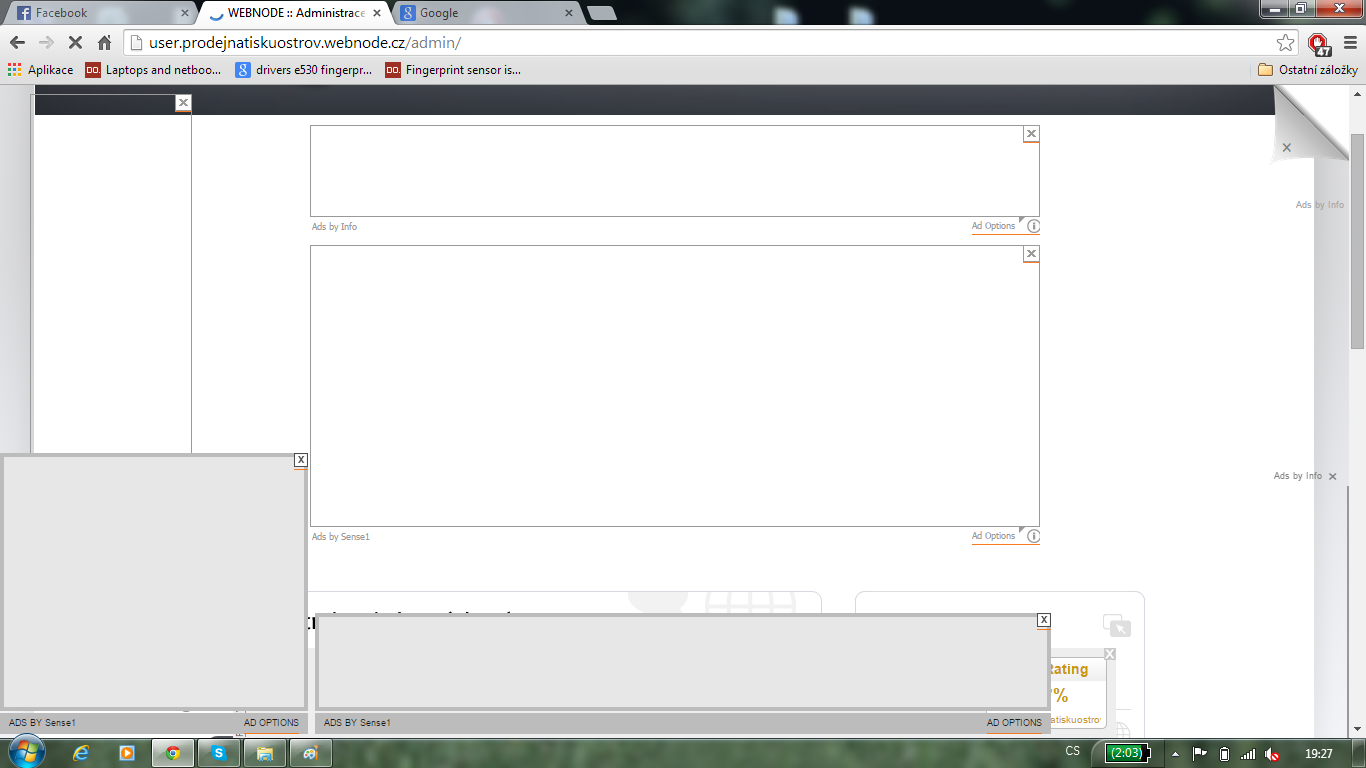
Task: Open the Windows Start menu
Action: coord(25,752)
